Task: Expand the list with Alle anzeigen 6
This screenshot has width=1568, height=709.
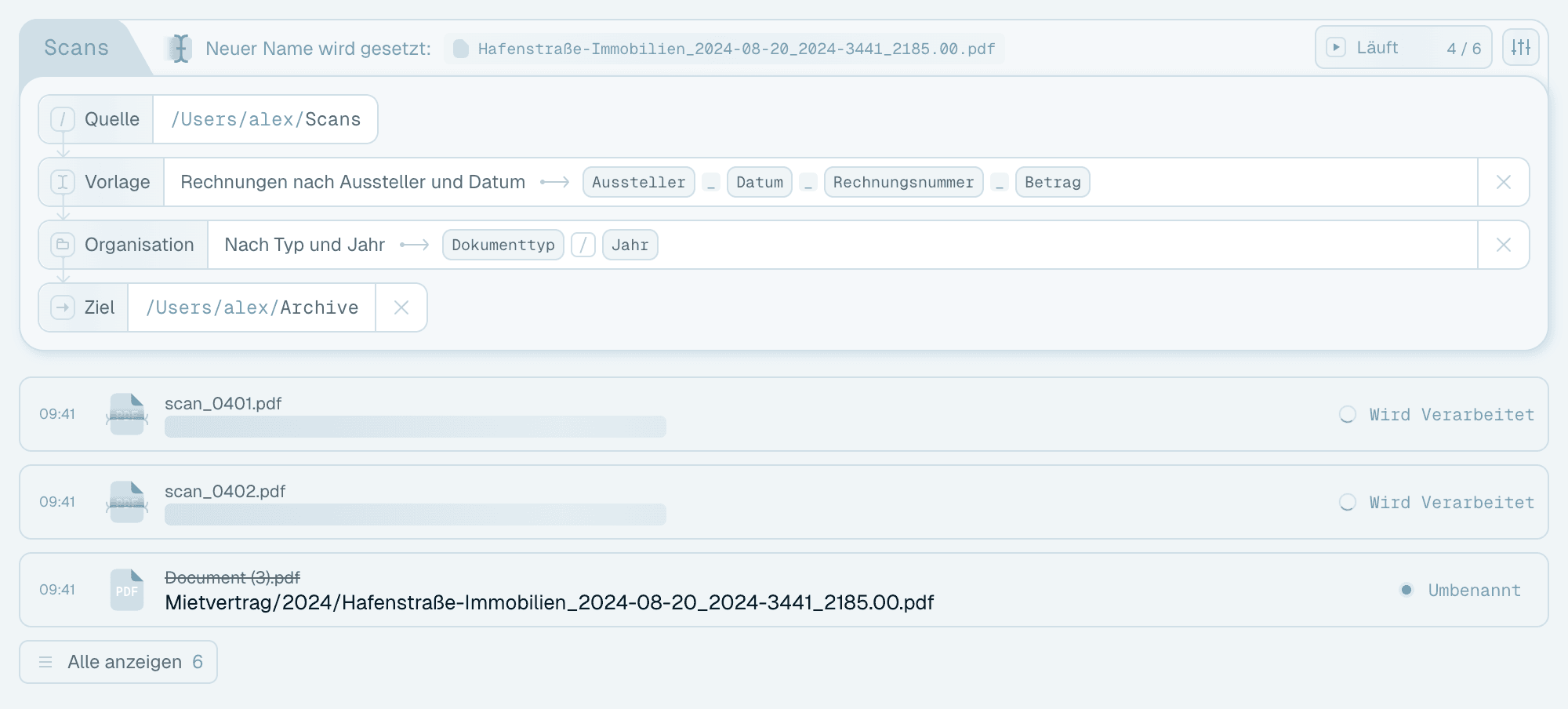Action: click(x=118, y=662)
